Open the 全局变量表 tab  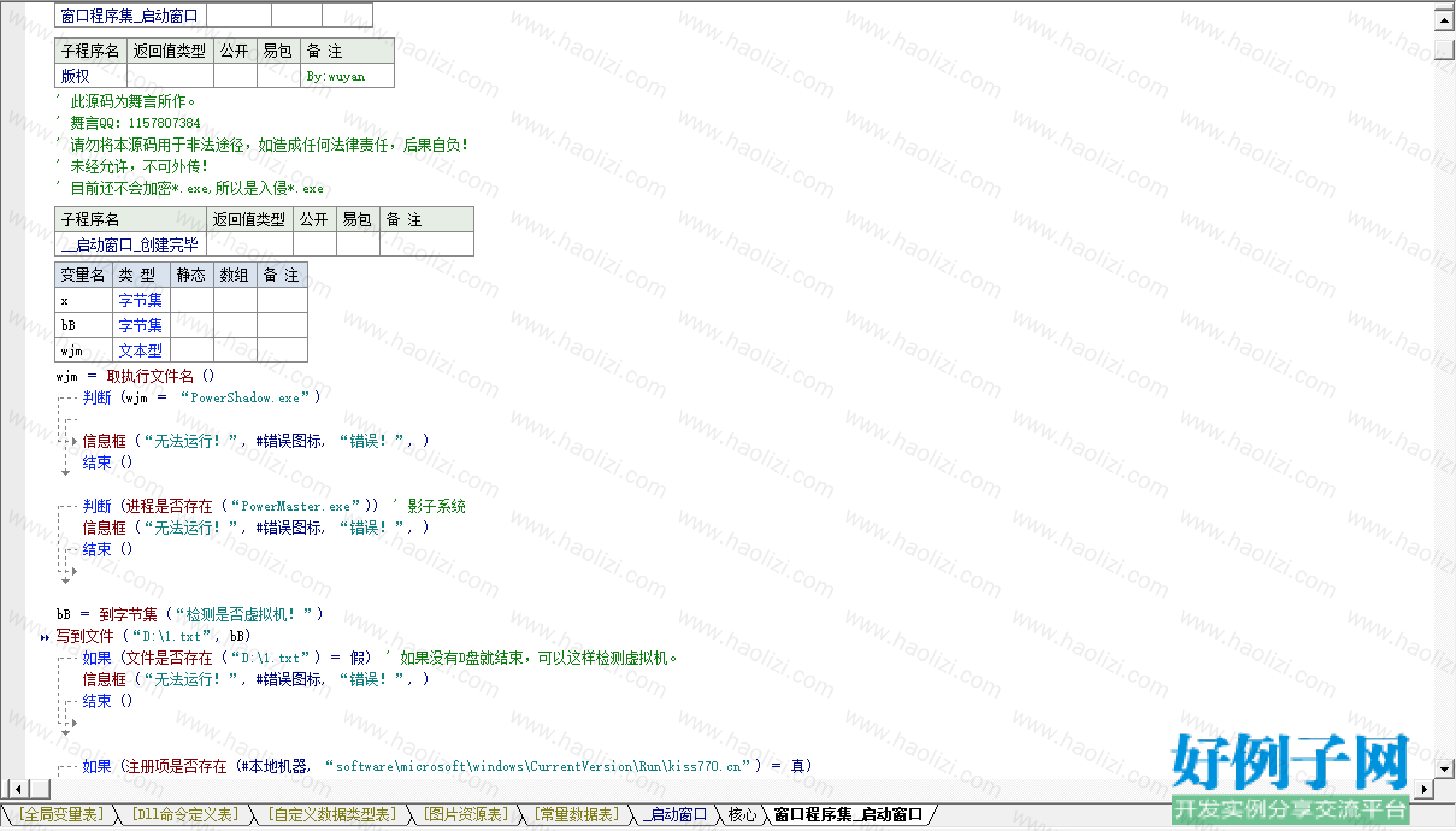coord(60,815)
